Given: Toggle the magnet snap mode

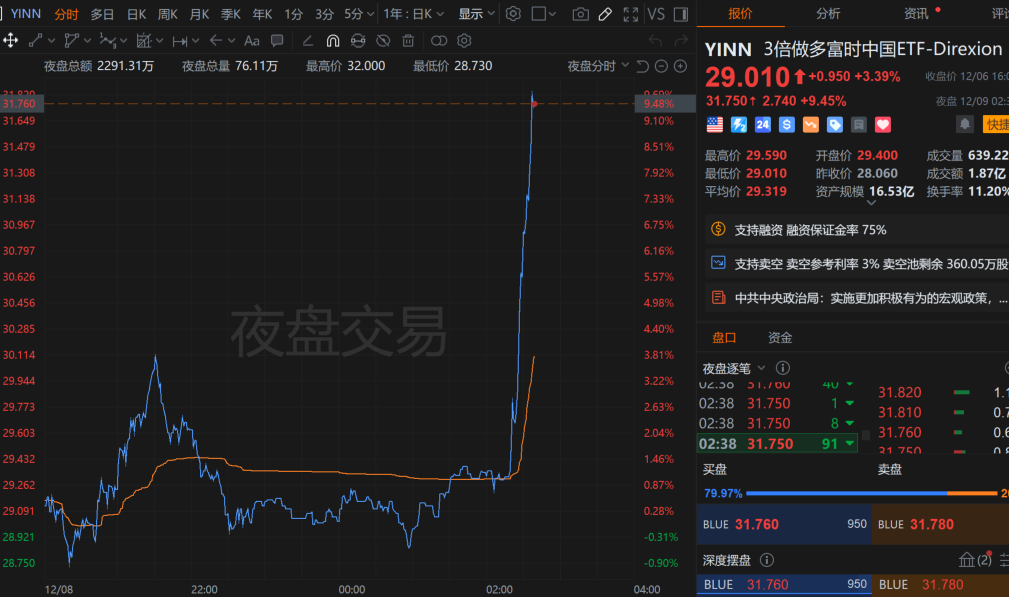Looking at the screenshot, I should [333, 41].
